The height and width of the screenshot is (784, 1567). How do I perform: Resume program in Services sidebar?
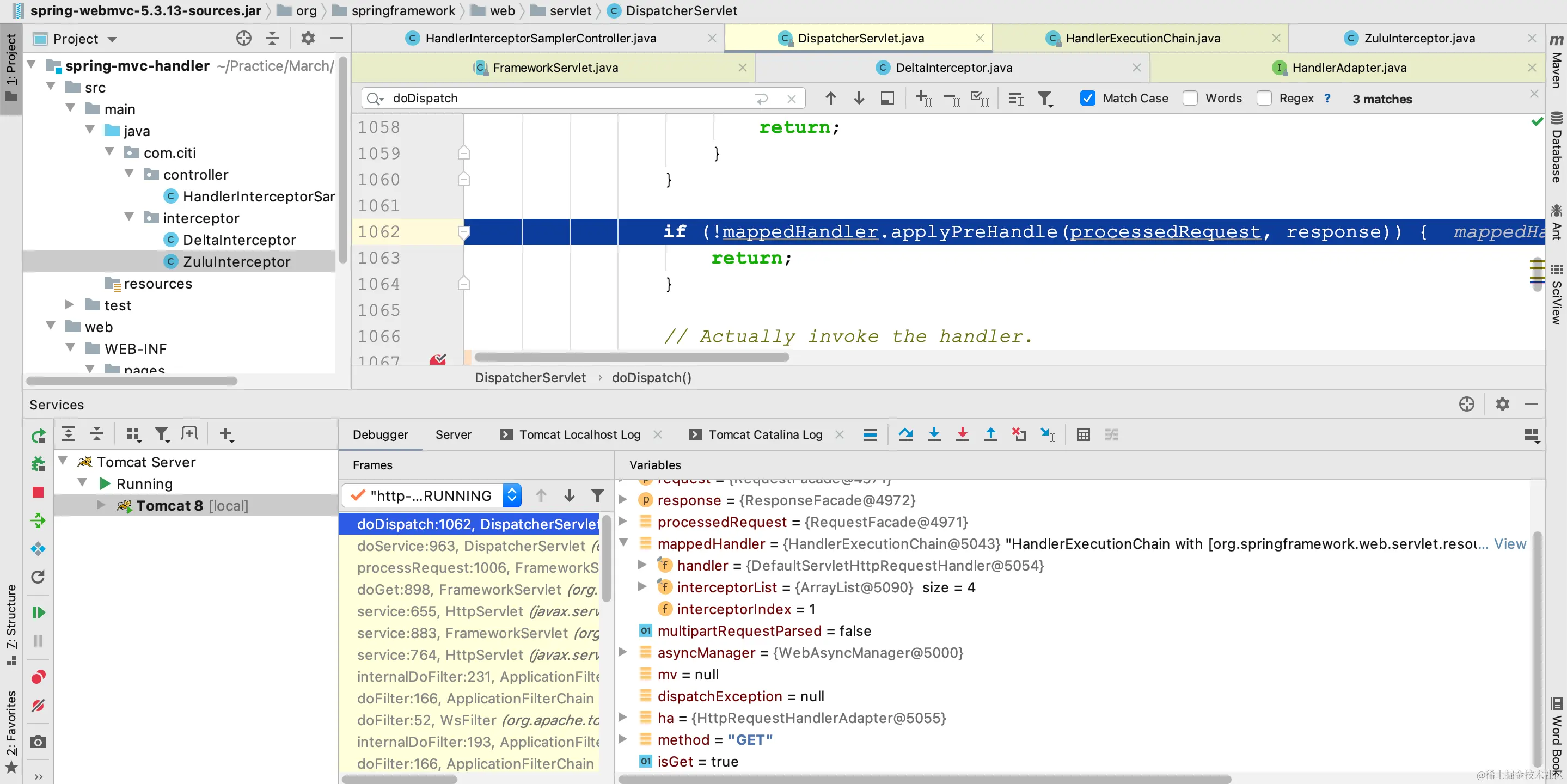38,612
